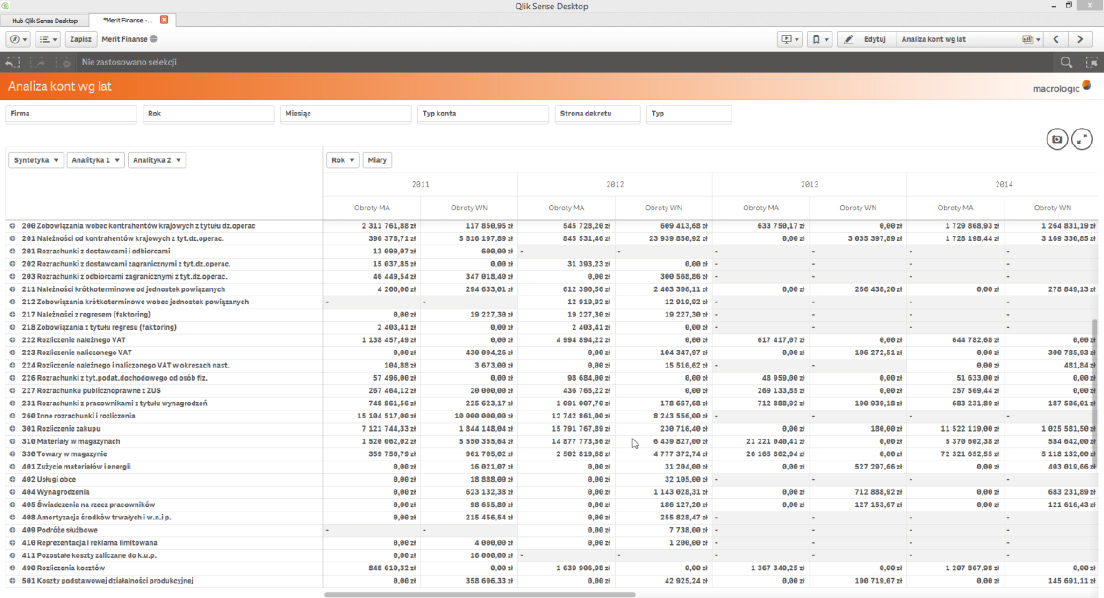This screenshot has height=598, width=1104.
Task: Expand row 310 Materiały w magazynach
Action: (x=13, y=441)
